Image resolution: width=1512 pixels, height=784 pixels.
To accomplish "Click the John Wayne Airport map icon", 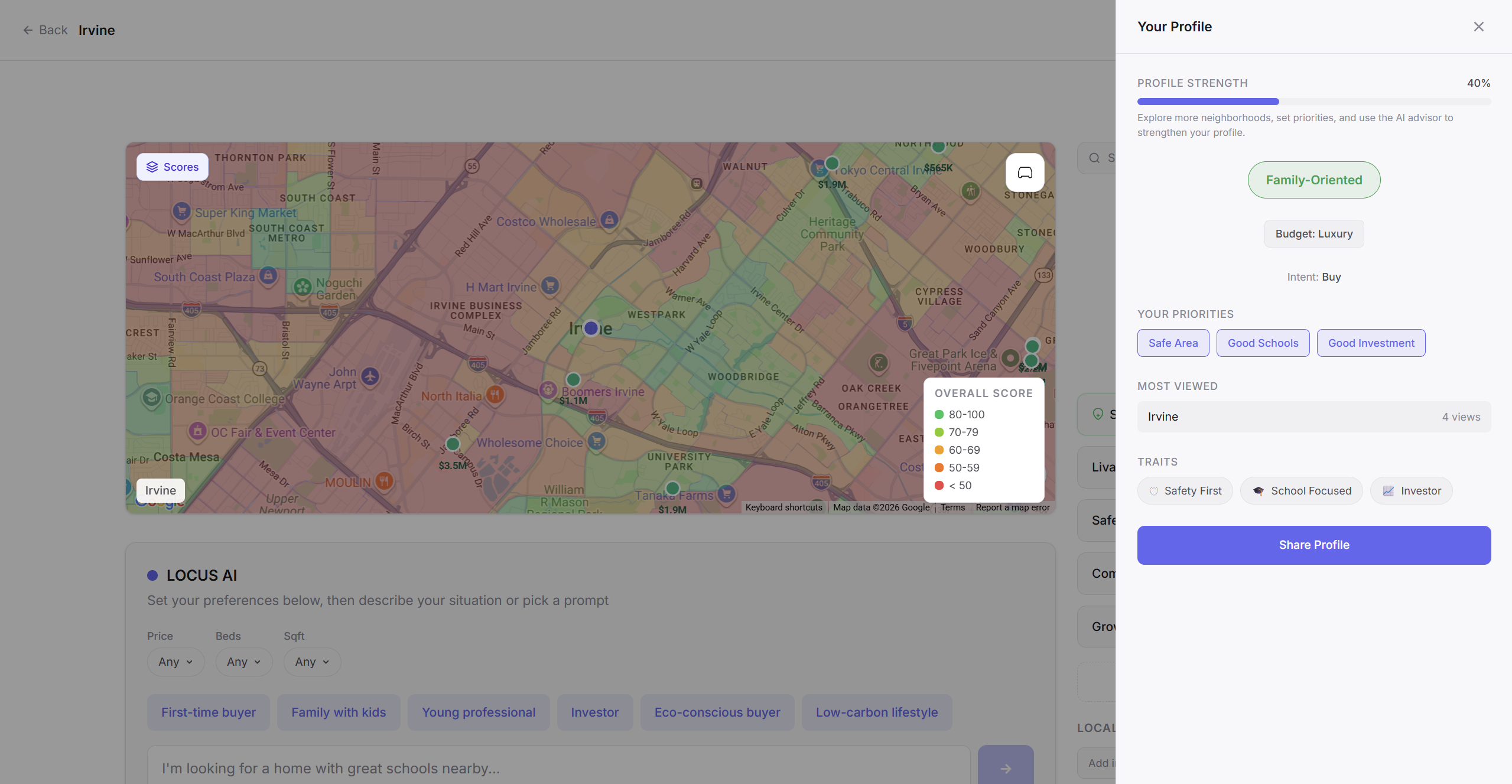I will (x=370, y=376).
